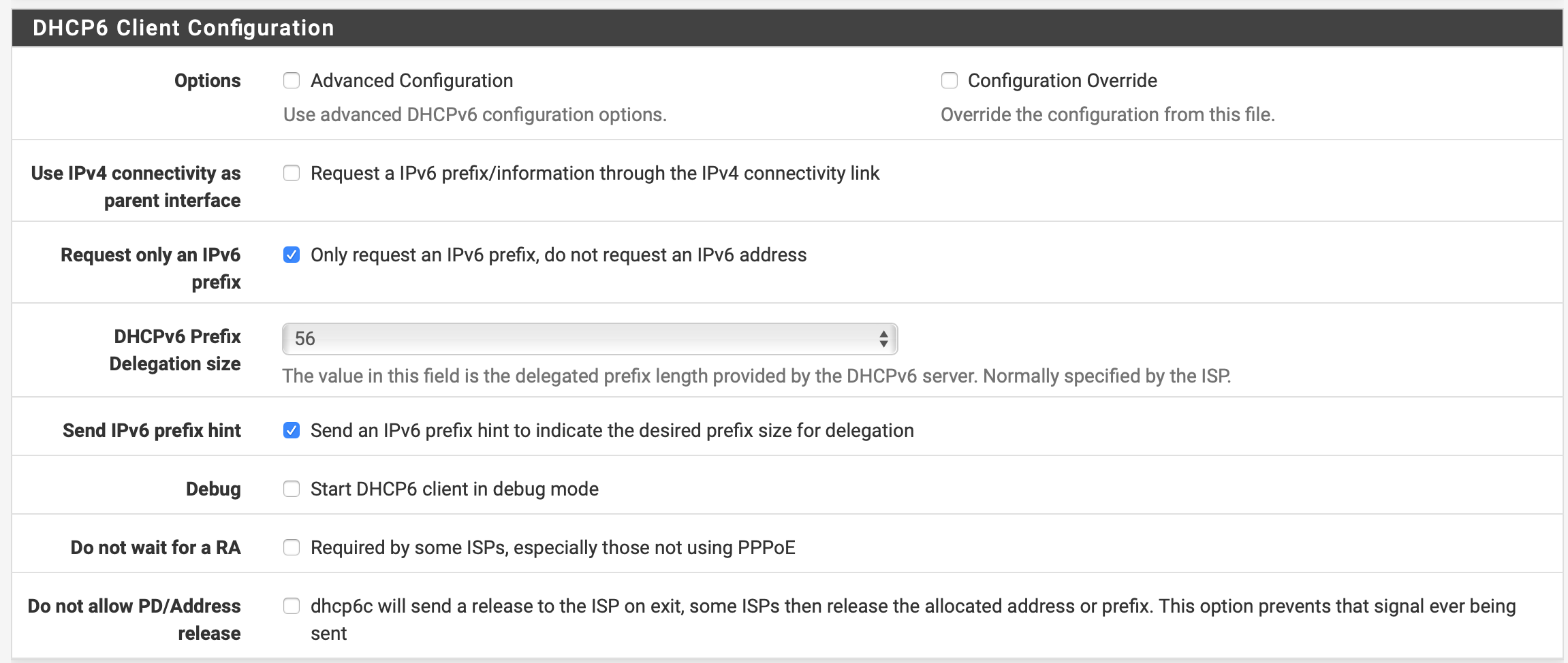This screenshot has width=1568, height=663.
Task: Click the Configuration Override label text
Action: 1062,81
